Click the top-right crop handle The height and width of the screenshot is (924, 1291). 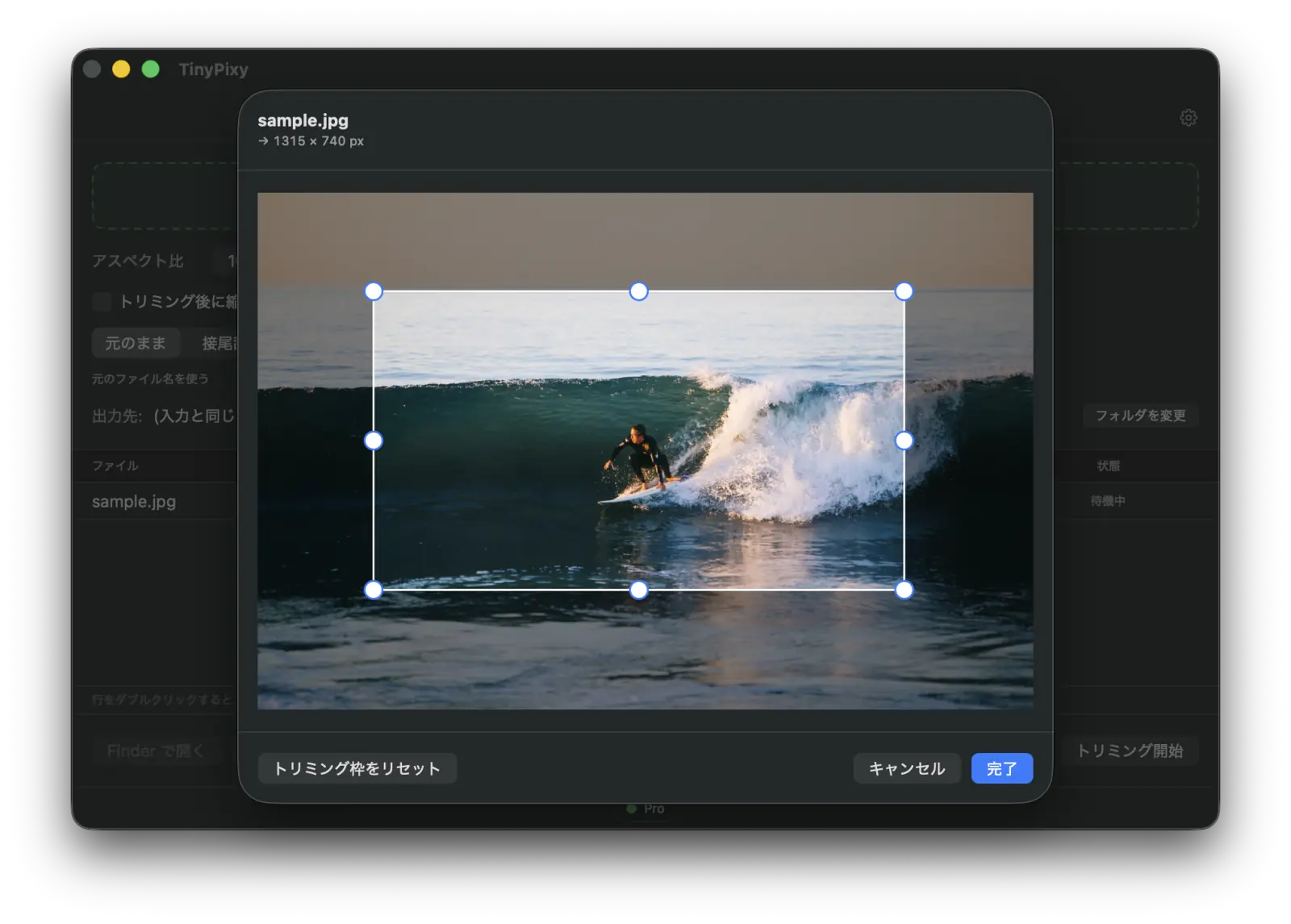tap(904, 291)
